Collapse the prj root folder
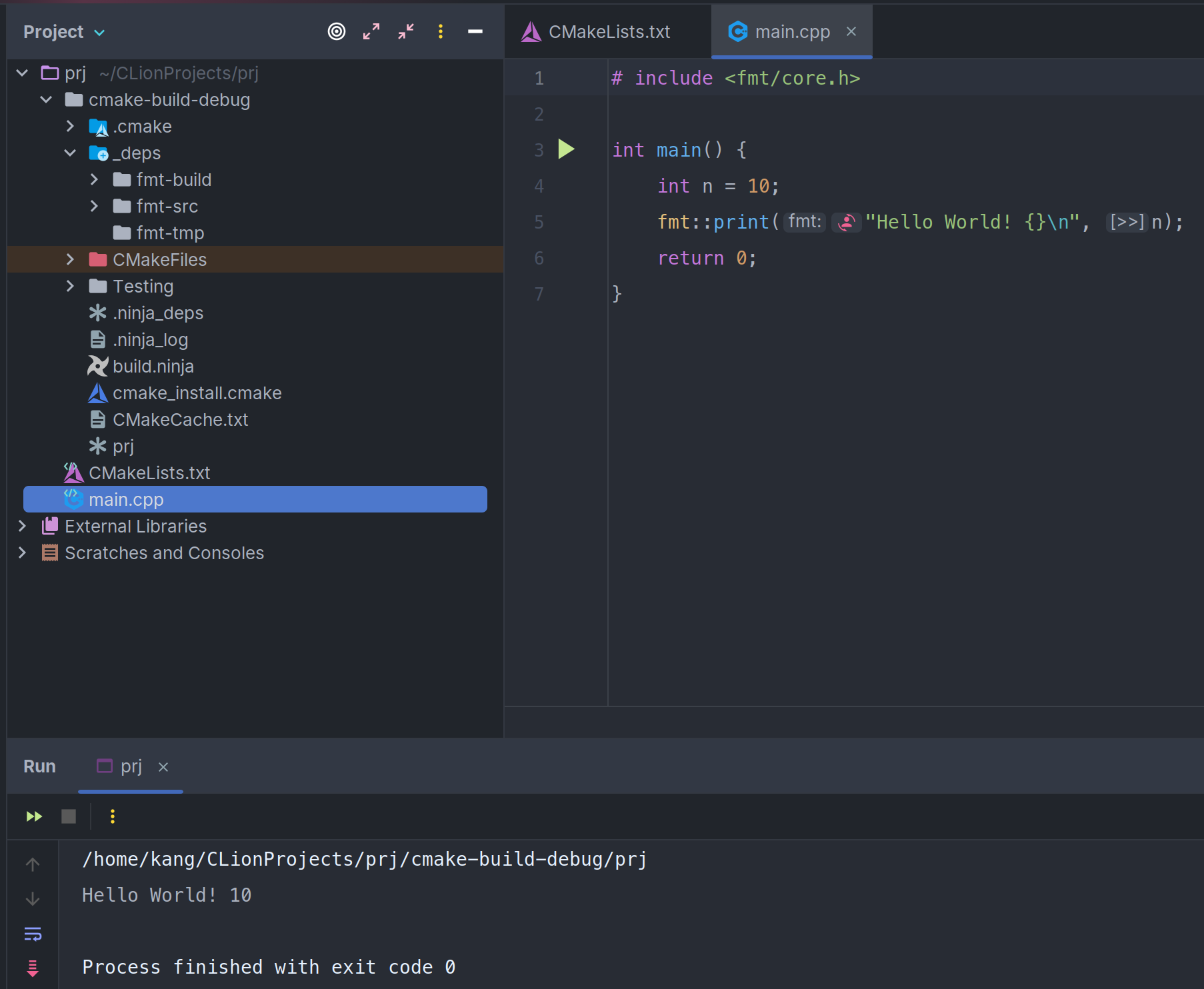The width and height of the screenshot is (1204, 989). tap(22, 73)
